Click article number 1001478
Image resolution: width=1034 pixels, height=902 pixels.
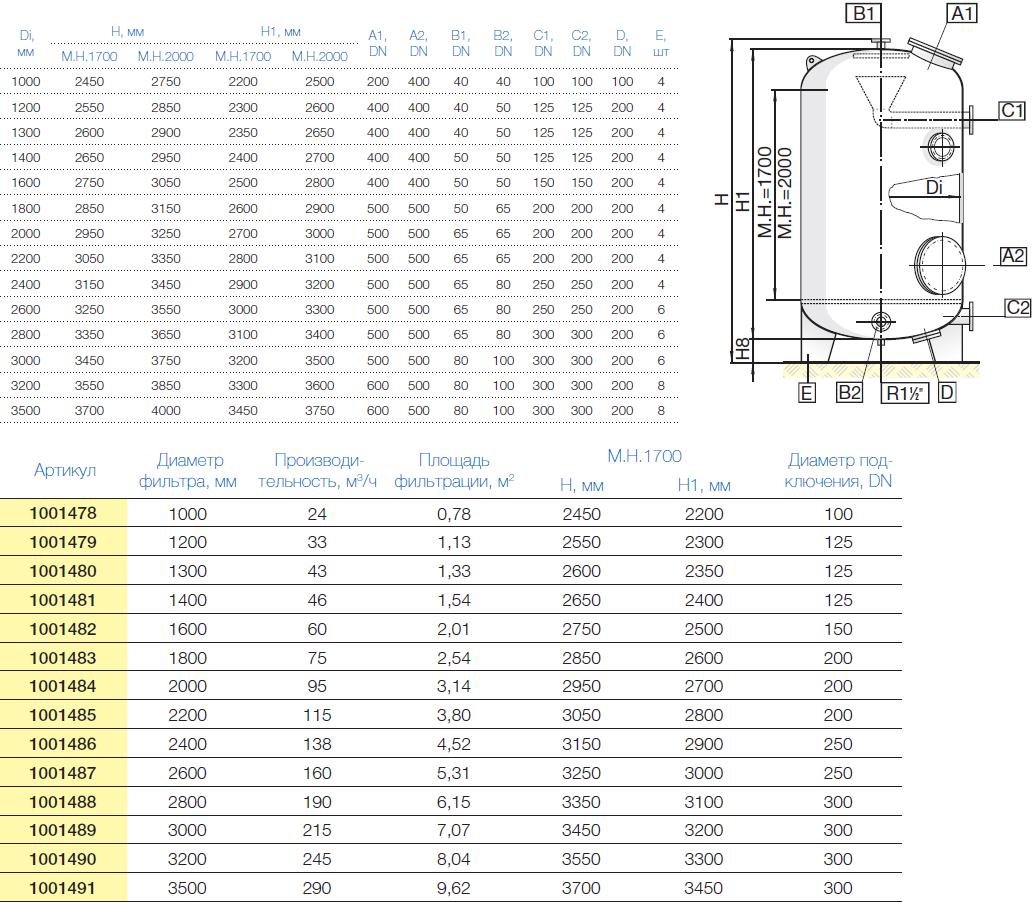(64, 514)
